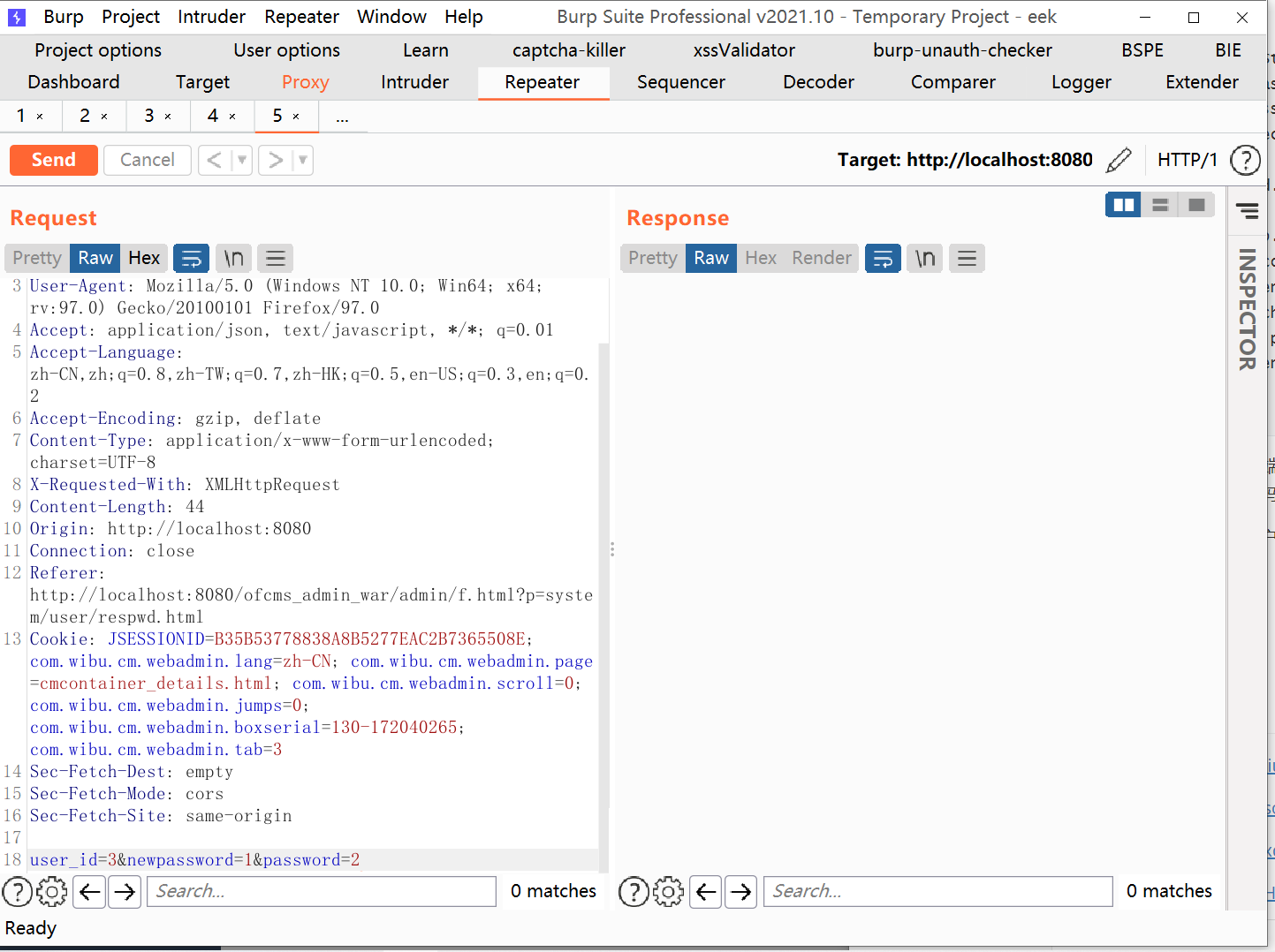Switch to the Dashboard tab
Viewport: 1275px width, 952px height.
tap(73, 82)
